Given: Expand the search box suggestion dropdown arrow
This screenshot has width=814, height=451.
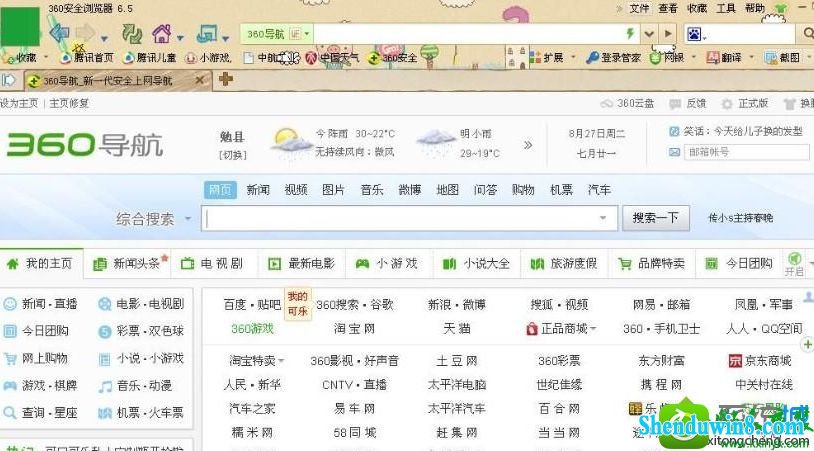Looking at the screenshot, I should click(x=603, y=218).
